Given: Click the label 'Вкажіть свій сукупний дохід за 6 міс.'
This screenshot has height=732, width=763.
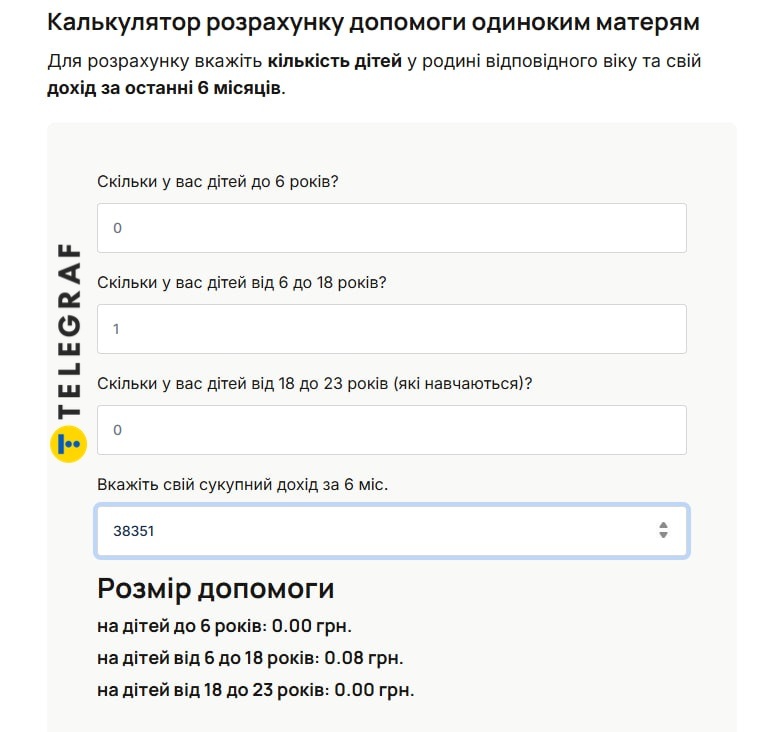Looking at the screenshot, I should coord(242,484).
